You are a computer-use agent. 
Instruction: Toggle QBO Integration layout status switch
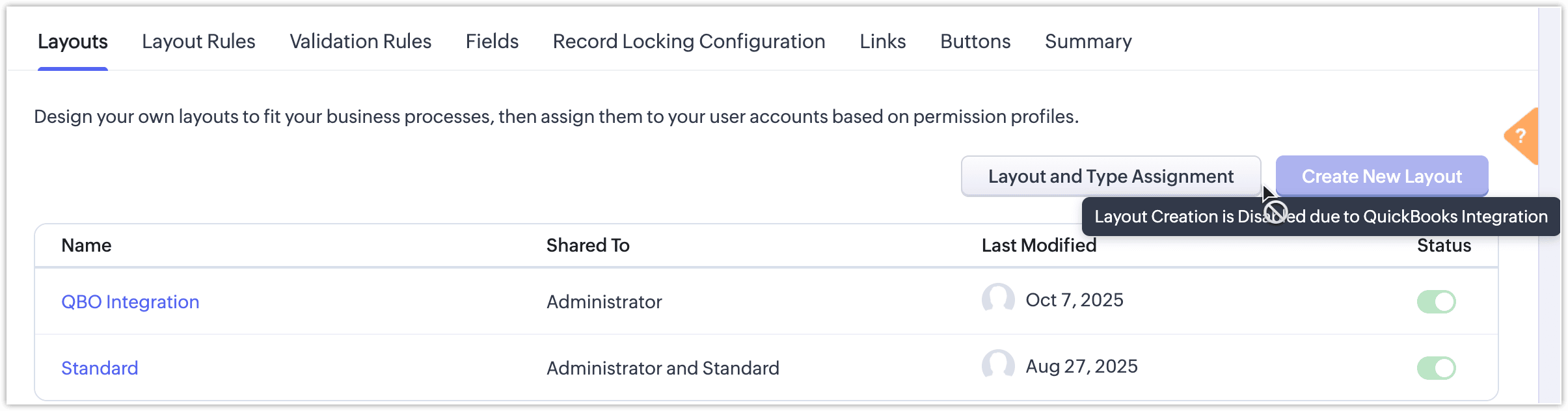tap(1436, 302)
